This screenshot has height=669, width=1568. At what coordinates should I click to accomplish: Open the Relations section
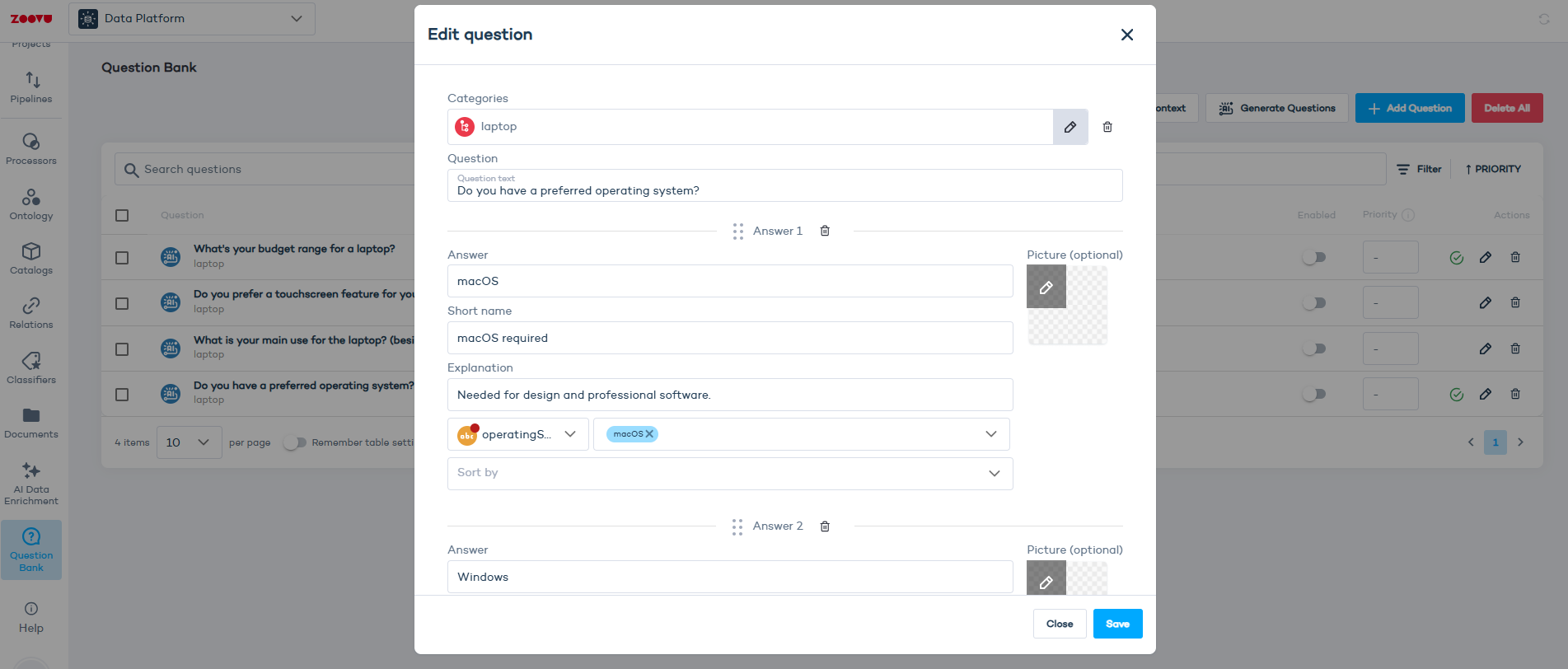click(x=30, y=312)
